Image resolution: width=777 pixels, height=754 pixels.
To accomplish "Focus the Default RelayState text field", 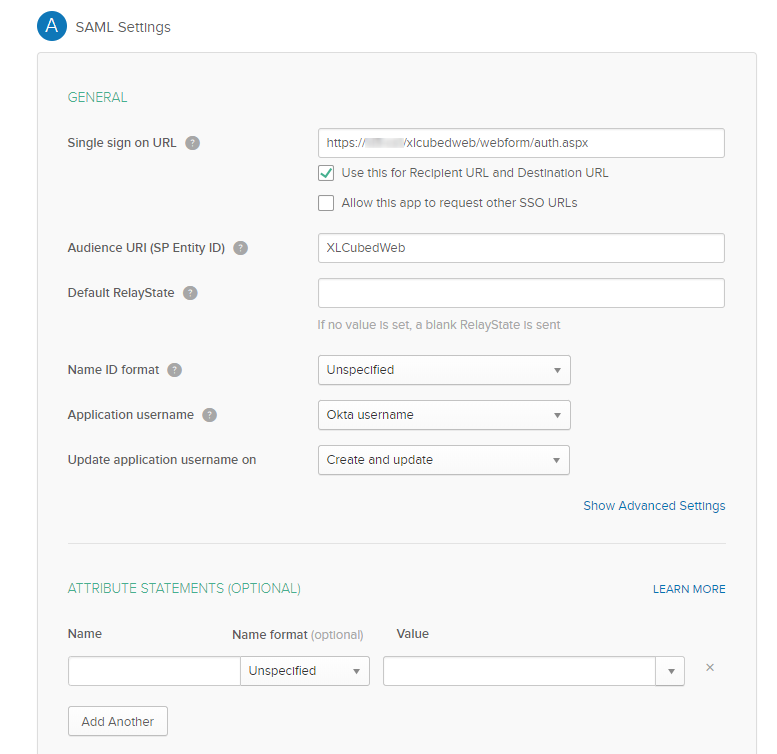I will click(520, 293).
